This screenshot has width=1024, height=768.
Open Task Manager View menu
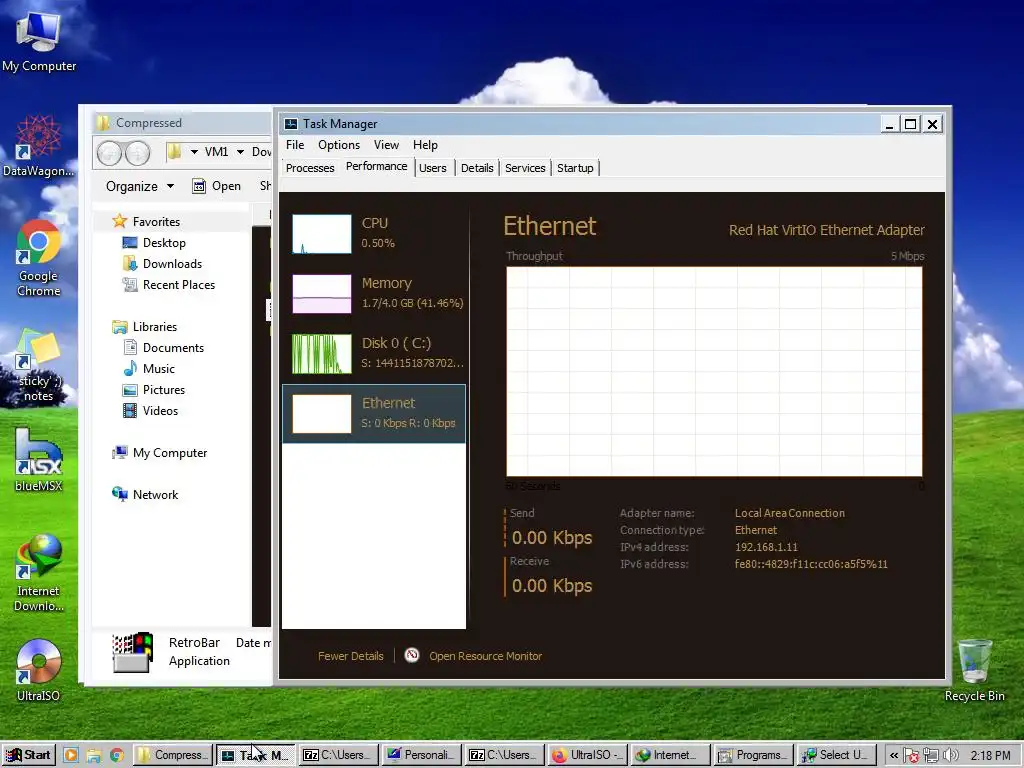click(x=386, y=145)
